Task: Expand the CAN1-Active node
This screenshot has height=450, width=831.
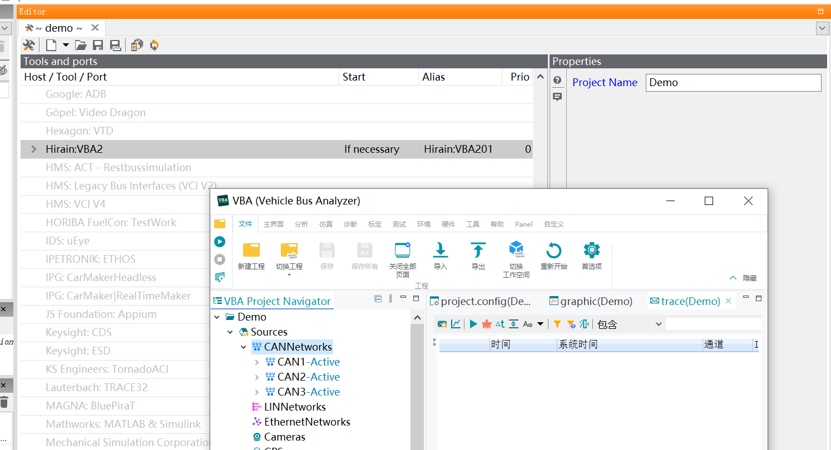Action: pyautogui.click(x=257, y=362)
